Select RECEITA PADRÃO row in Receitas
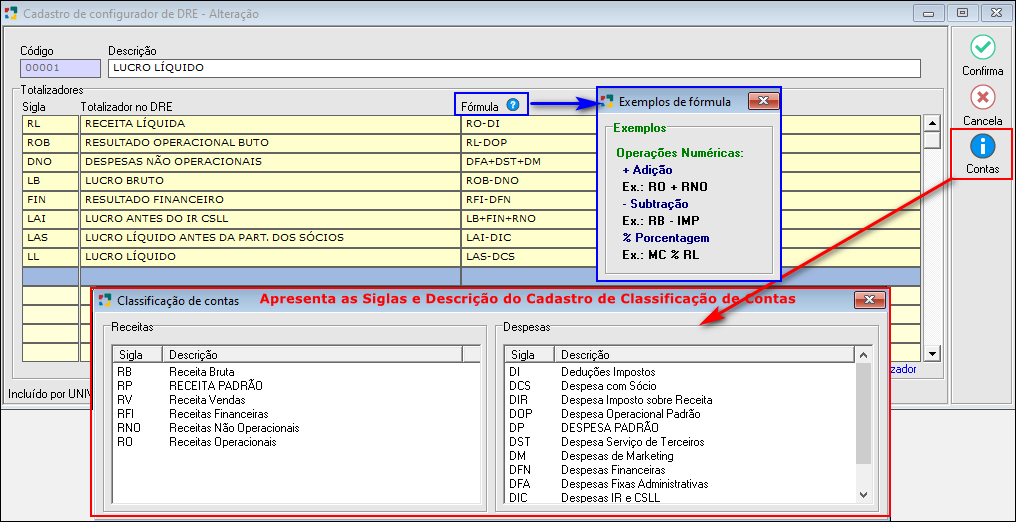Viewport: 1016px width, 522px height. click(x=296, y=386)
